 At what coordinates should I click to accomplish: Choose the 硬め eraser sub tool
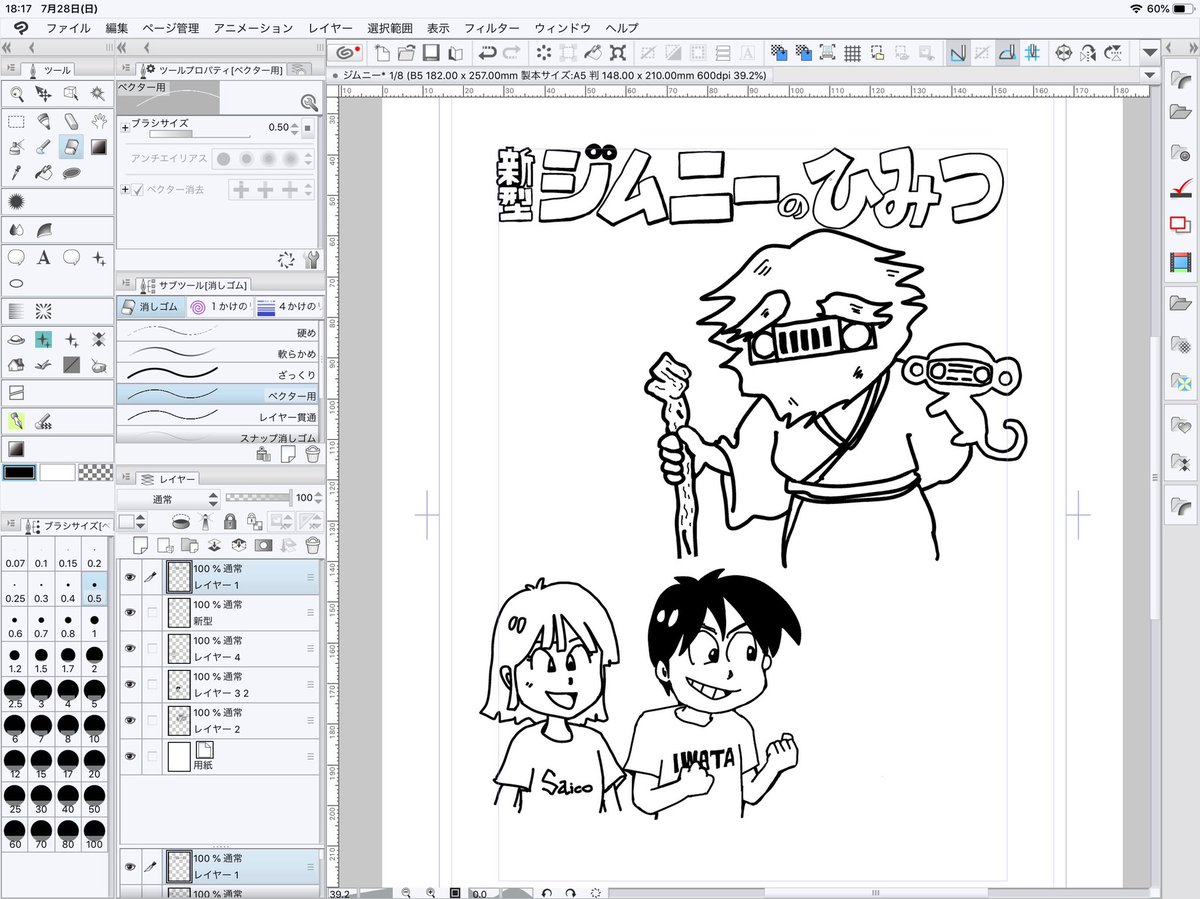pos(218,331)
